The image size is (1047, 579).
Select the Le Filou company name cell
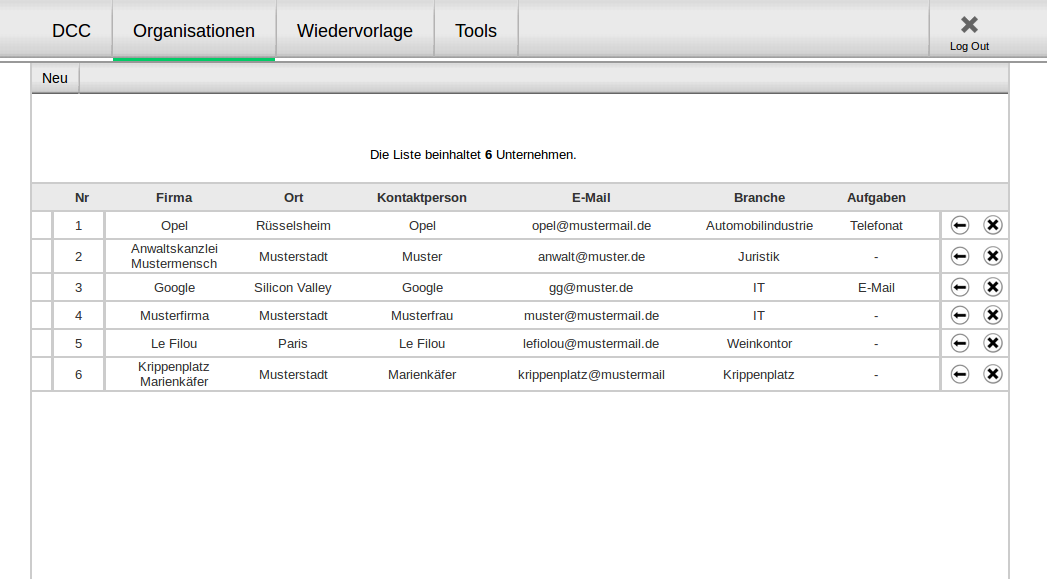point(174,343)
